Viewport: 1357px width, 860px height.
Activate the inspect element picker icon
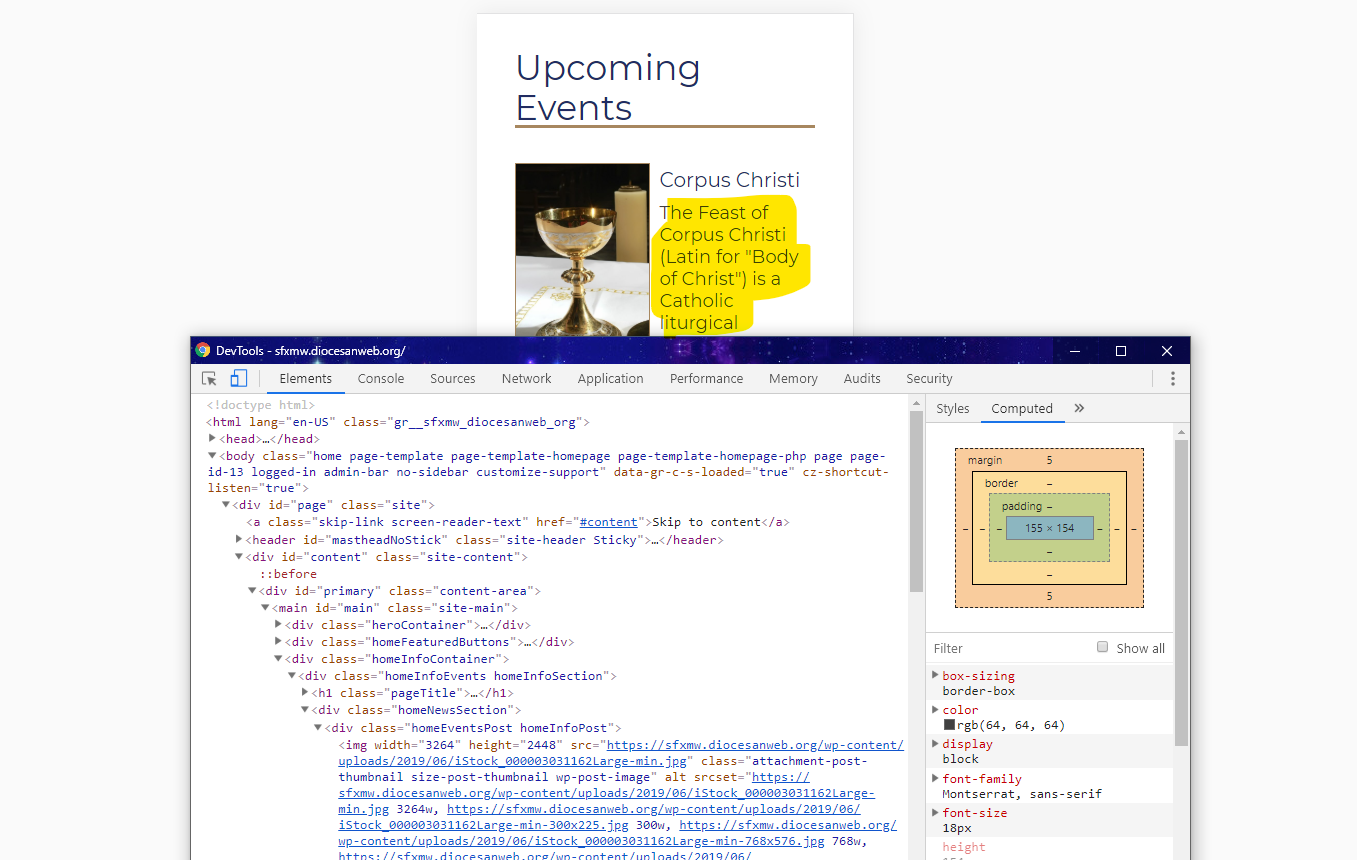[x=209, y=379]
